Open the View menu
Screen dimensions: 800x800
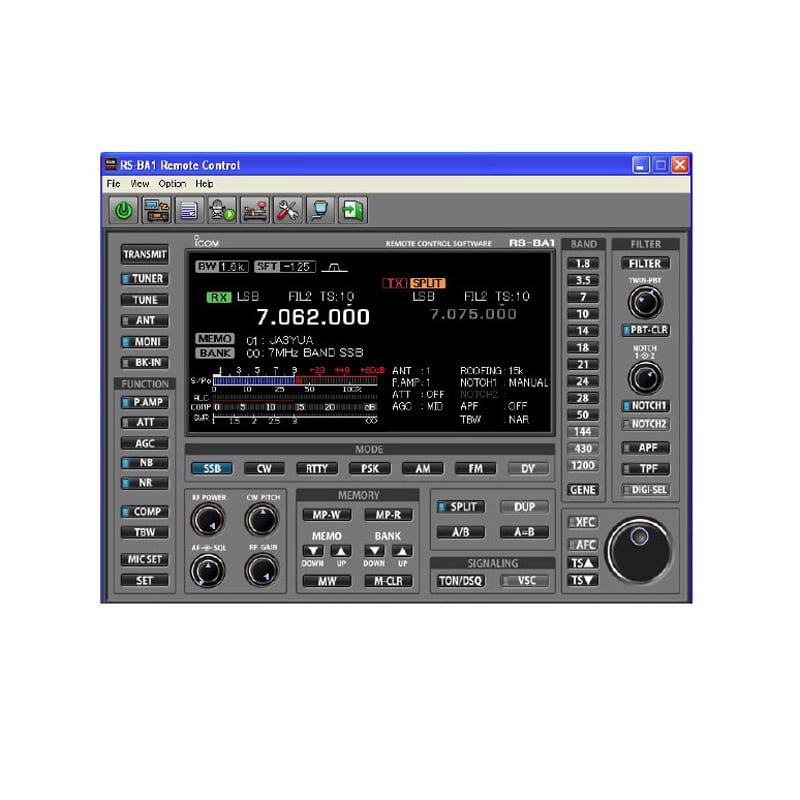(x=140, y=184)
